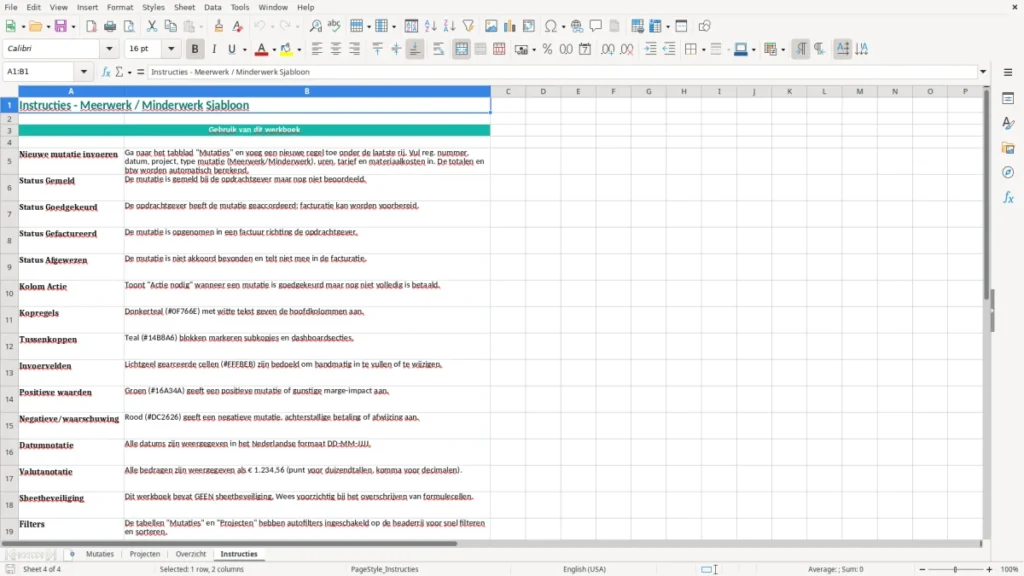Viewport: 1024px width, 576px height.
Task: Format cell as percent
Action: (547, 49)
